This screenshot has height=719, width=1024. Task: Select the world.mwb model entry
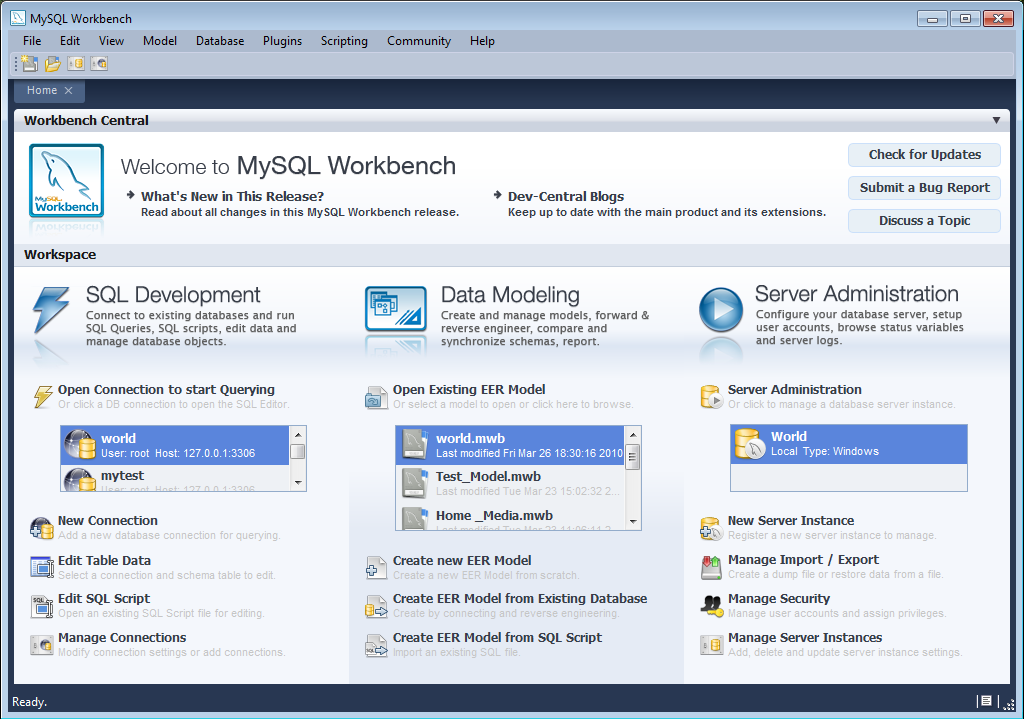point(510,446)
